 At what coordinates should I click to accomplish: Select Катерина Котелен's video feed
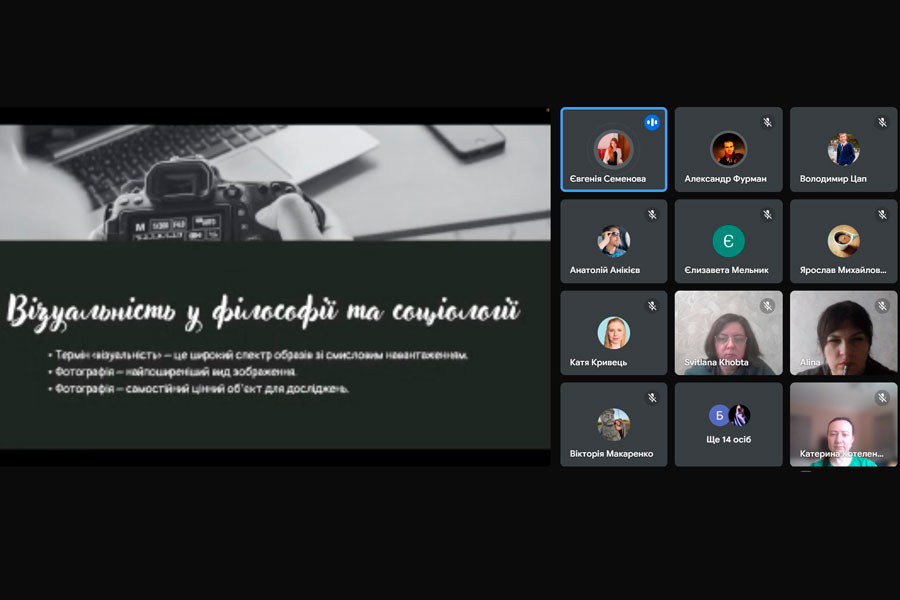tap(844, 424)
